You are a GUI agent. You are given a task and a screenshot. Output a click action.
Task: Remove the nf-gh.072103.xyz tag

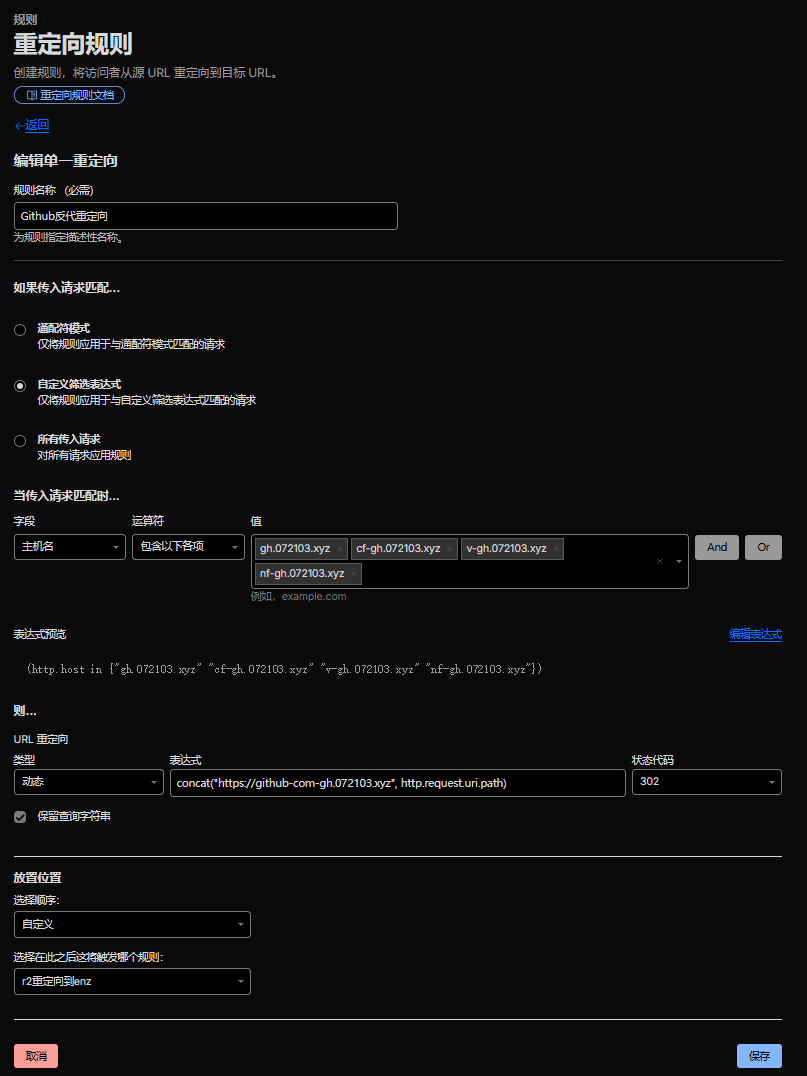[x=354, y=574]
